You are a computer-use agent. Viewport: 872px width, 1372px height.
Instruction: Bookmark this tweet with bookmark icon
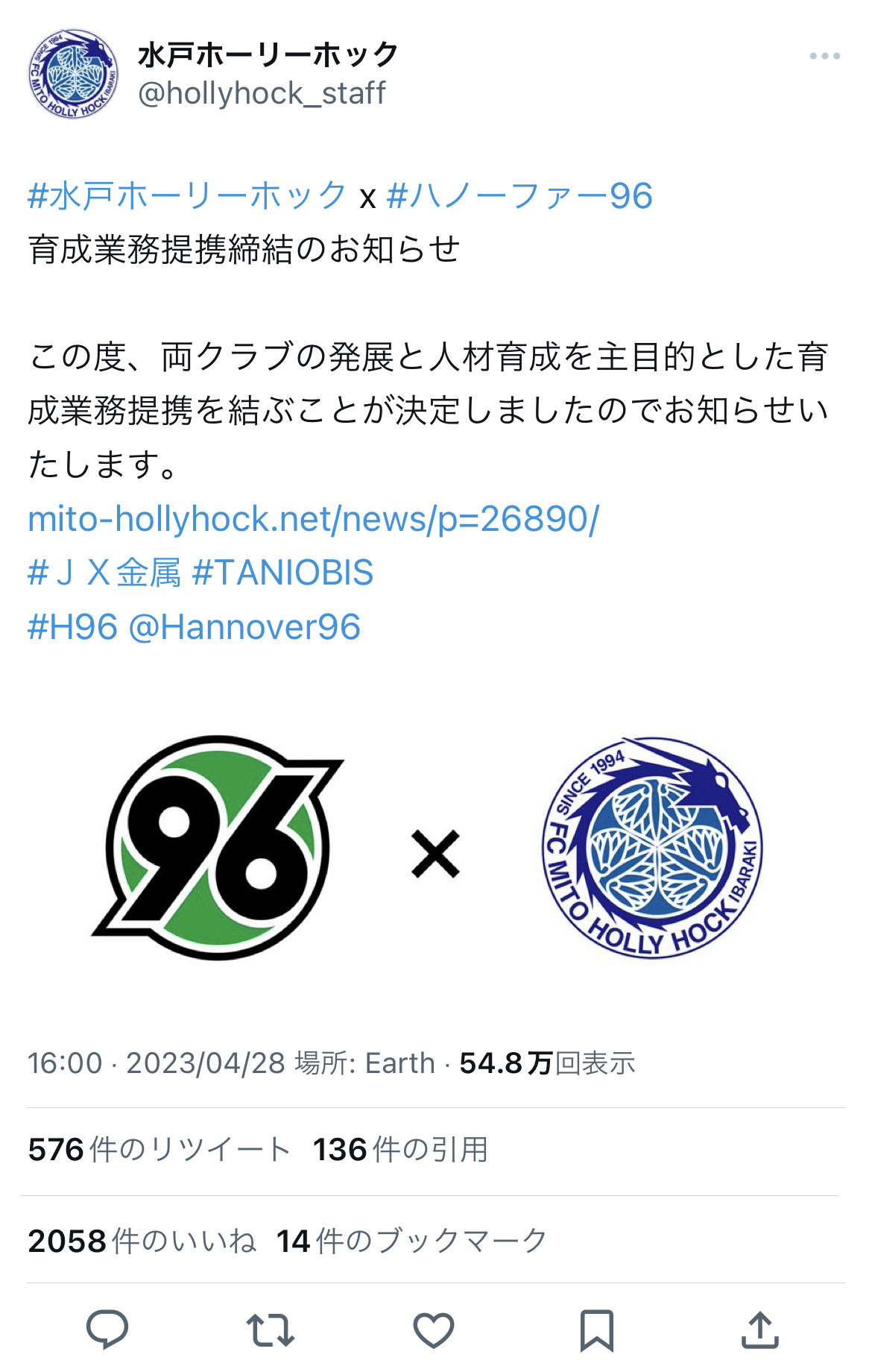597,1330
